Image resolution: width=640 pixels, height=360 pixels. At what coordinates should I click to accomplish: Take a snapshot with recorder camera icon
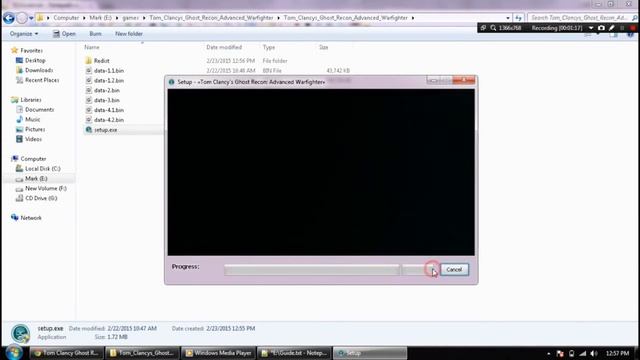click(x=601, y=28)
